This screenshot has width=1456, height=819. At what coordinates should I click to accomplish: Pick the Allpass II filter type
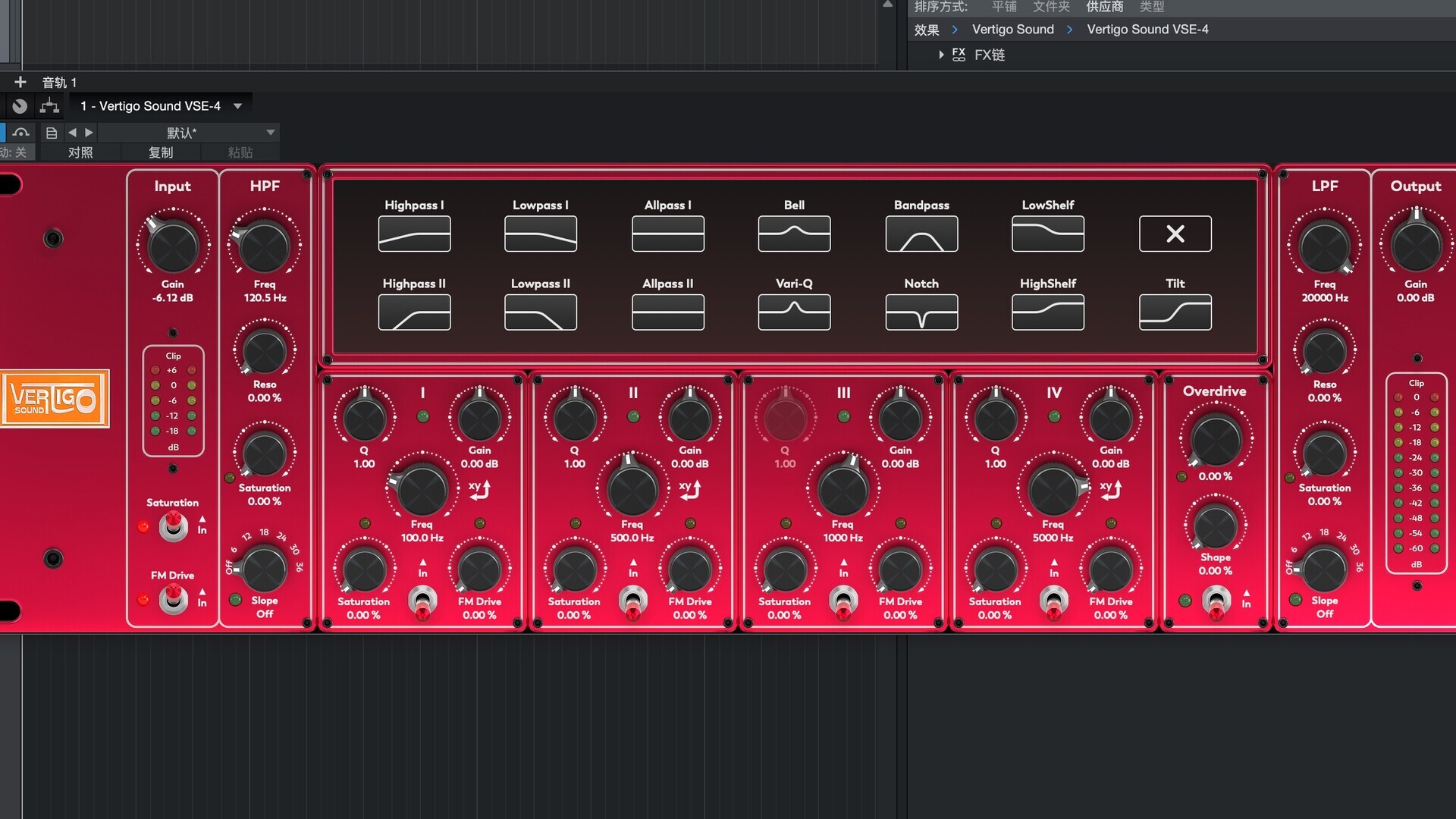pos(668,312)
